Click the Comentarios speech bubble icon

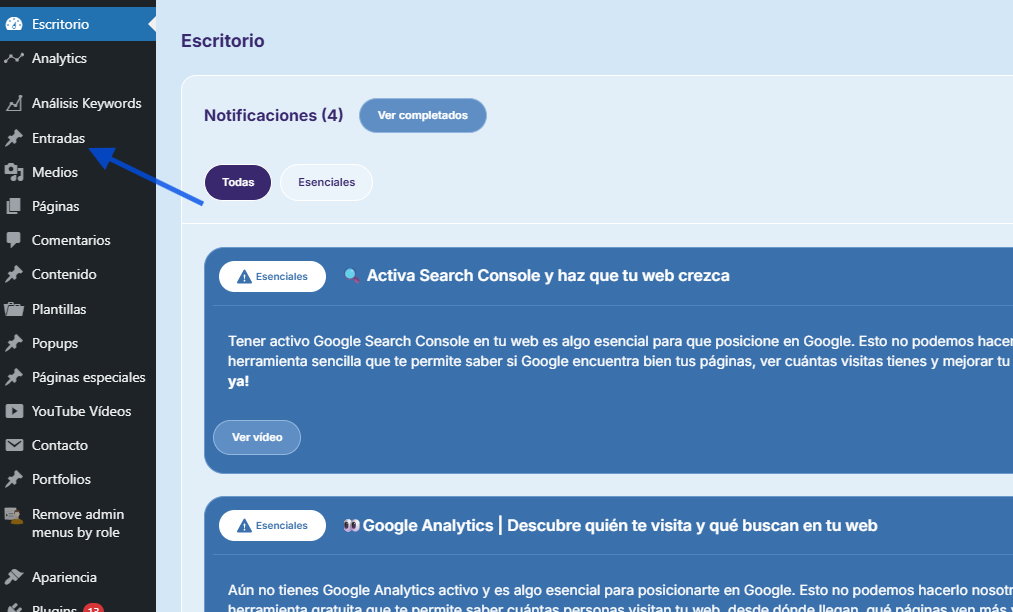[x=14, y=240]
